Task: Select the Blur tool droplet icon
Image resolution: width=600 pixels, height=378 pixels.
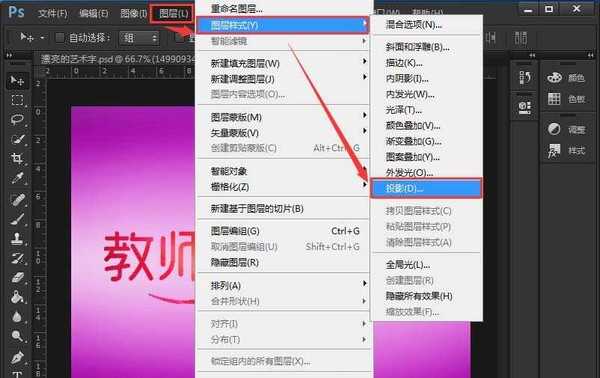Action: [x=17, y=317]
